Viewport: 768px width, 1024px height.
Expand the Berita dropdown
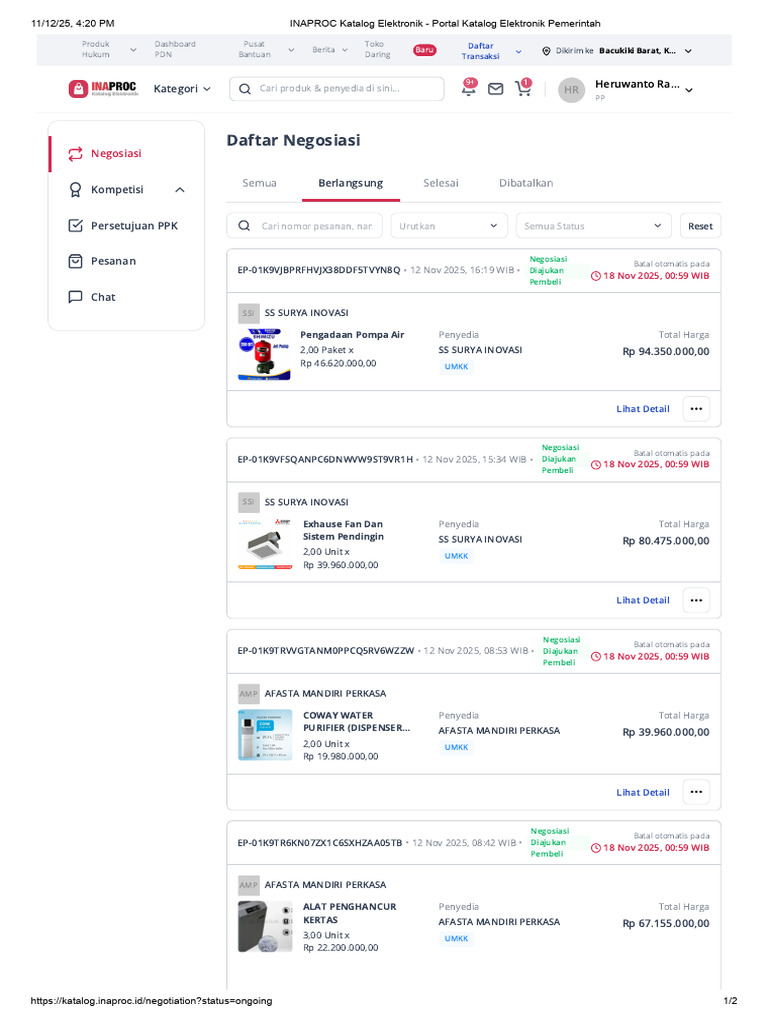tap(345, 50)
